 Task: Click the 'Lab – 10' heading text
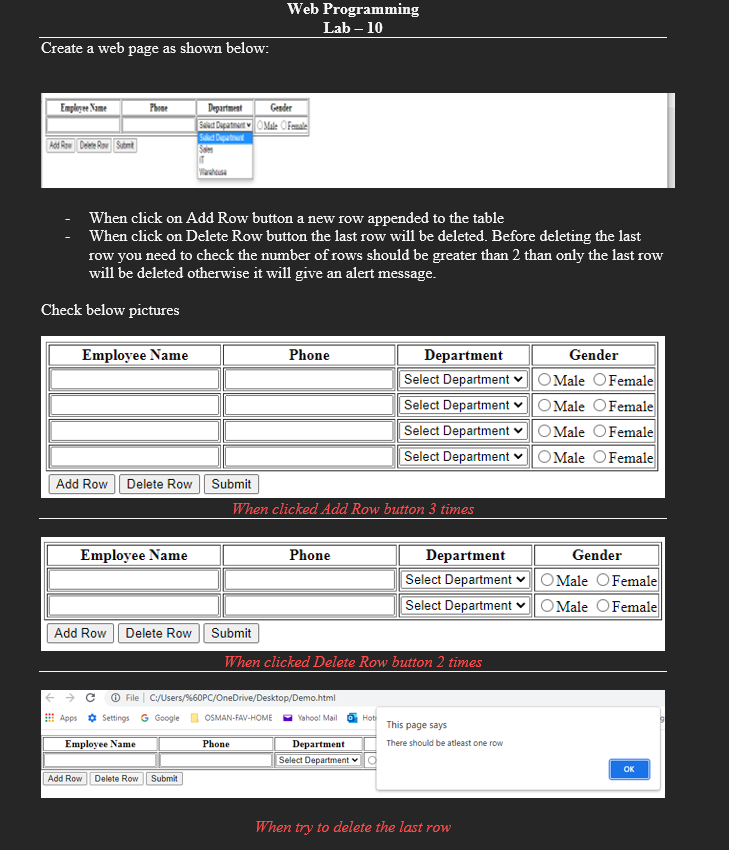353,28
